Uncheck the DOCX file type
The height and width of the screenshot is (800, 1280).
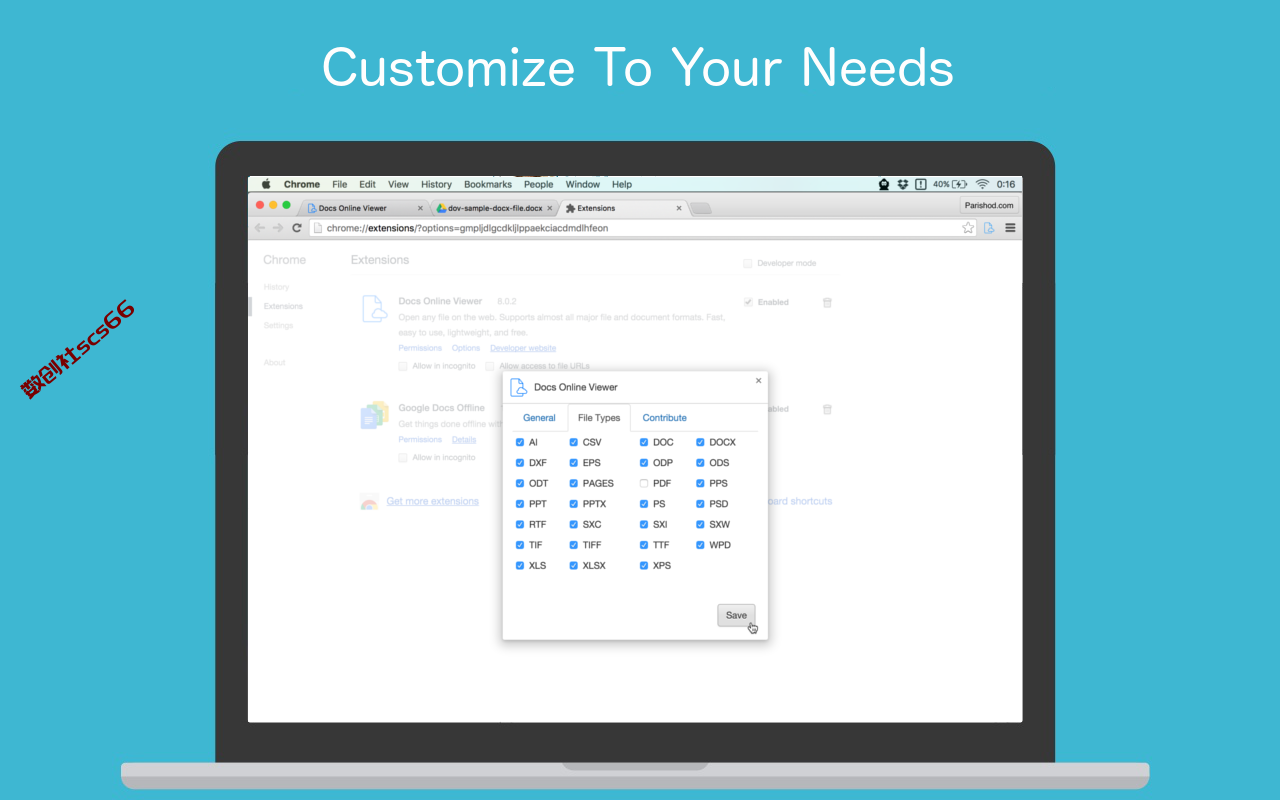pyautogui.click(x=700, y=442)
